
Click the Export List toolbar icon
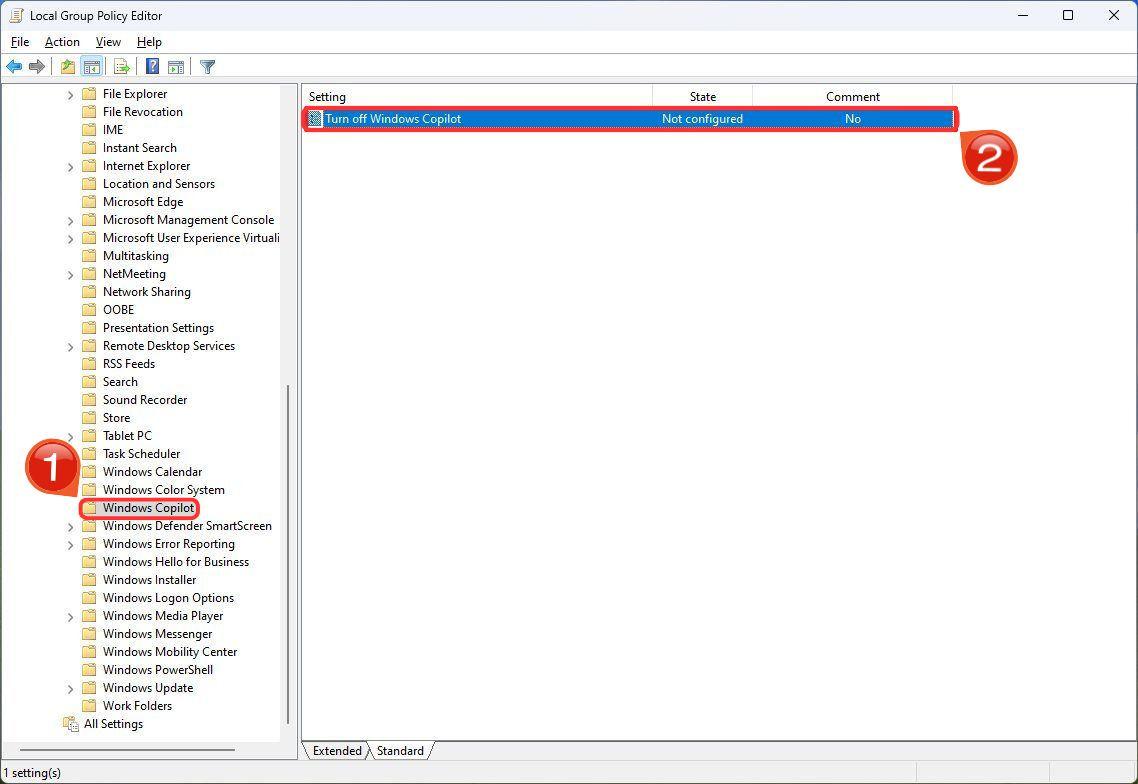click(122, 67)
